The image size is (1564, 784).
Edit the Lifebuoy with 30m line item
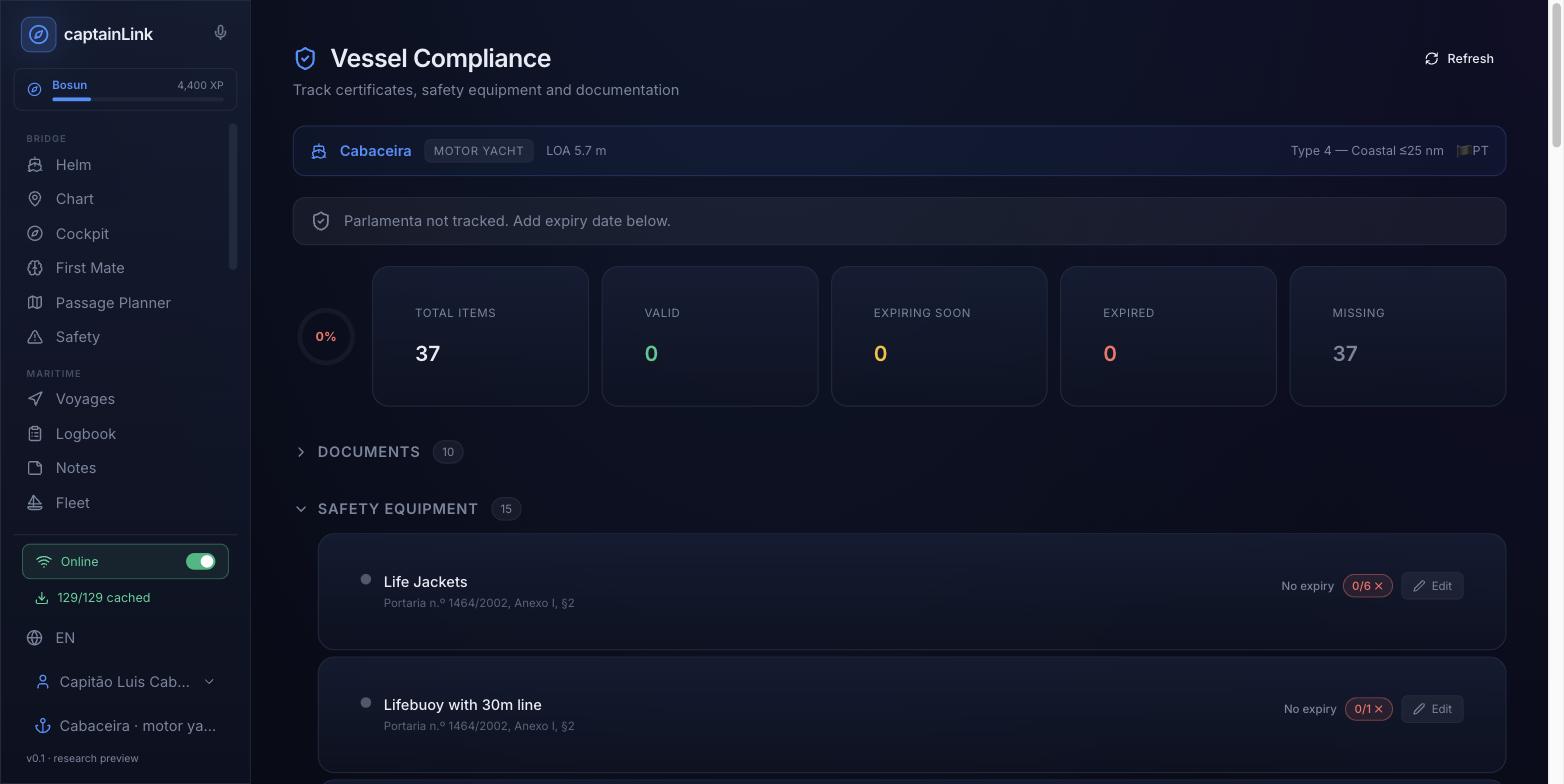pos(1432,709)
